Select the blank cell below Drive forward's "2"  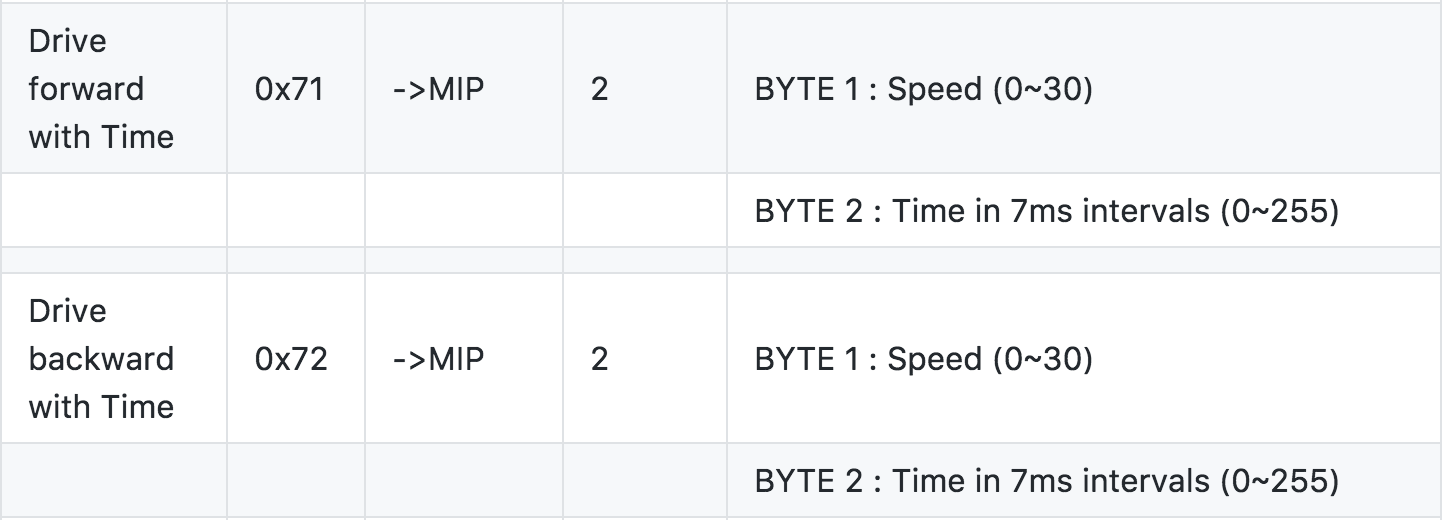click(x=645, y=210)
